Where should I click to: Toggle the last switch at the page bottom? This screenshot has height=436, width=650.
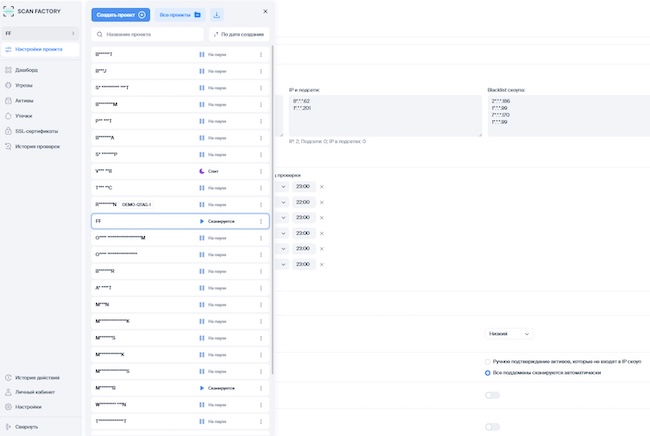coord(492,427)
